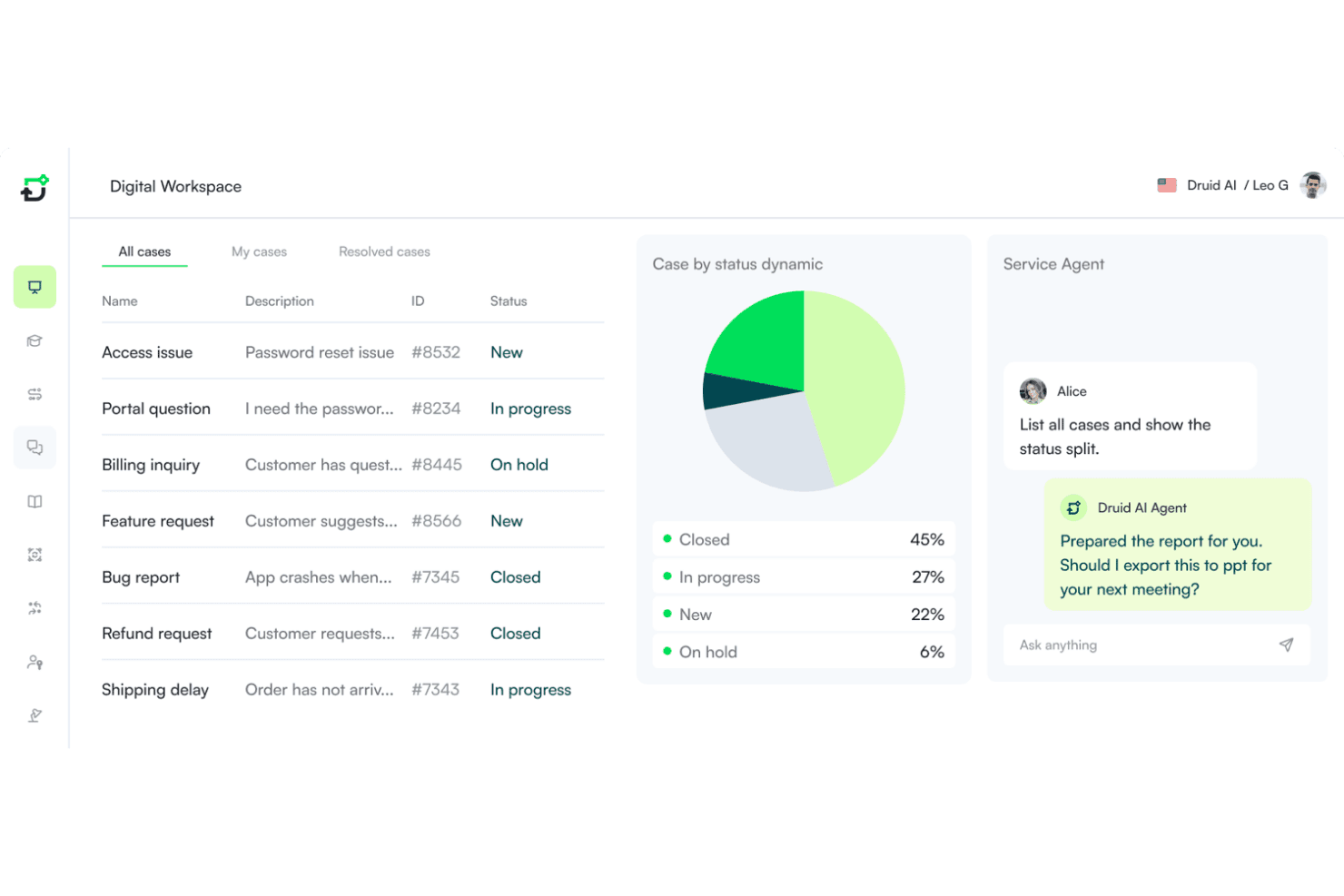This screenshot has width=1344, height=896.
Task: Send the message with the paper plane icon
Action: coord(1286,645)
